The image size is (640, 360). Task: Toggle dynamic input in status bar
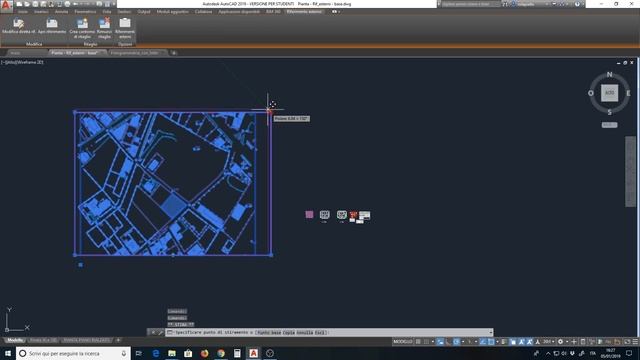pyautogui.click(x=440, y=342)
